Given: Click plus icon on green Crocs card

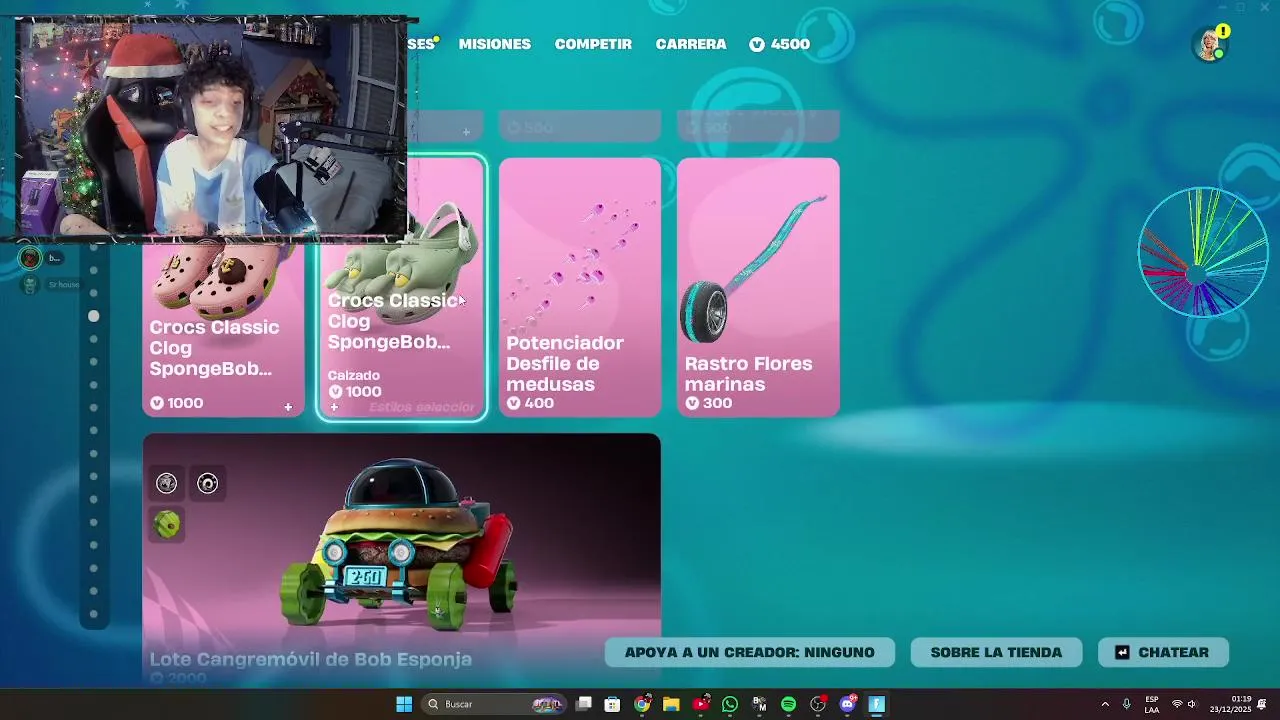Looking at the screenshot, I should pos(334,407).
